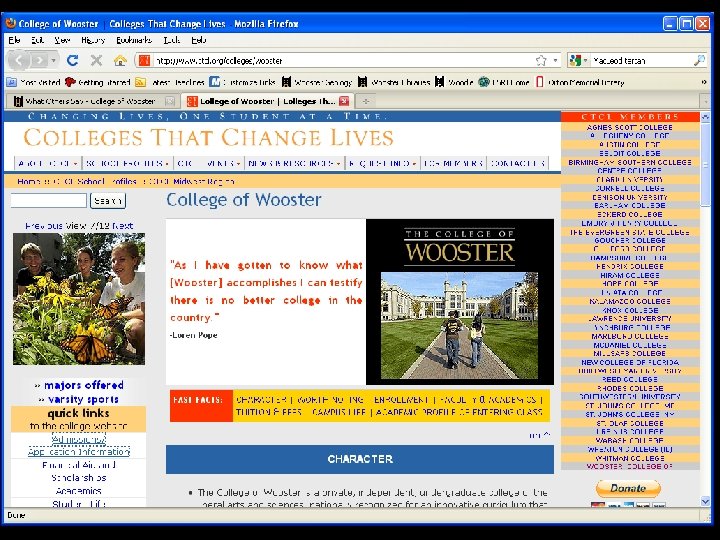Switch to the What Others Say tab

click(x=90, y=101)
